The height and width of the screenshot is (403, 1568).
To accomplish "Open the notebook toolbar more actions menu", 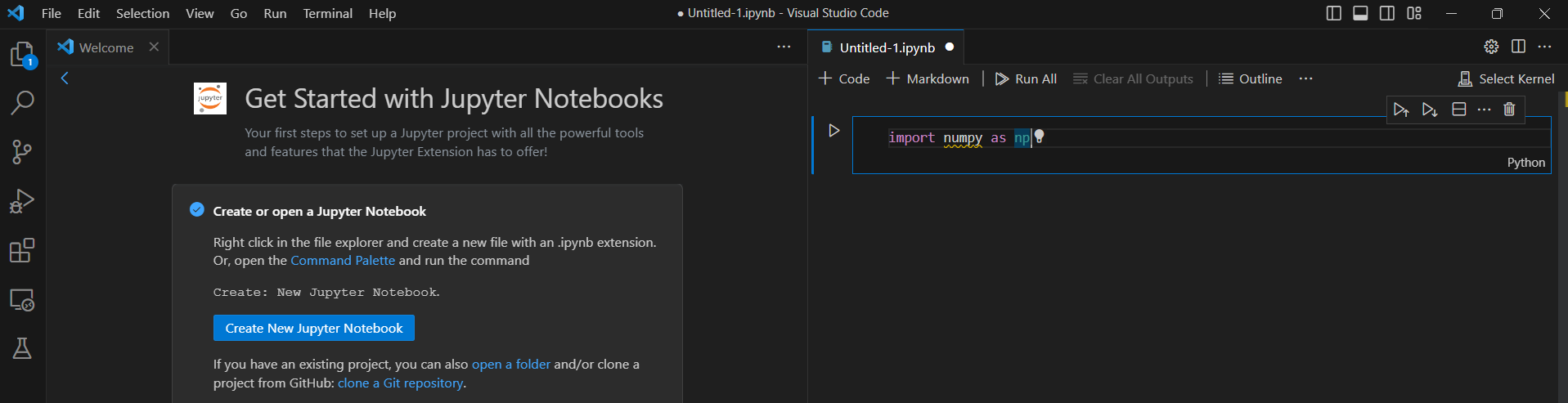I will (1305, 78).
